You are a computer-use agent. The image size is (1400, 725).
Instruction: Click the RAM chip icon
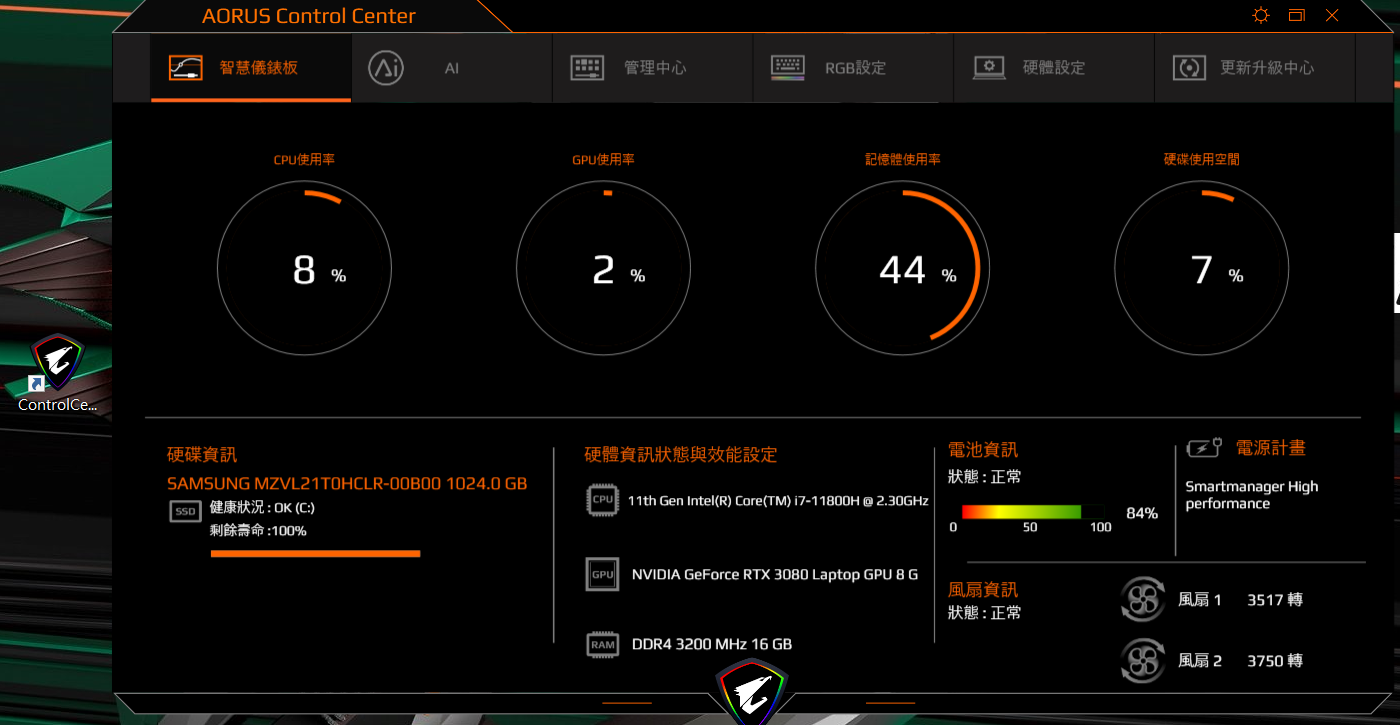click(x=602, y=644)
